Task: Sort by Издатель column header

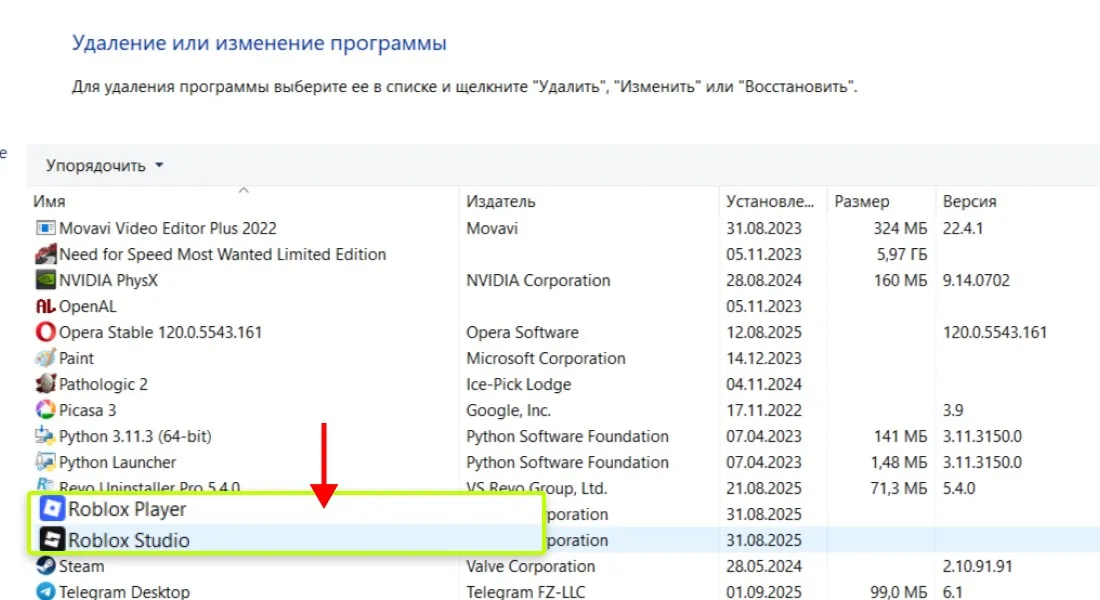Action: [x=500, y=201]
